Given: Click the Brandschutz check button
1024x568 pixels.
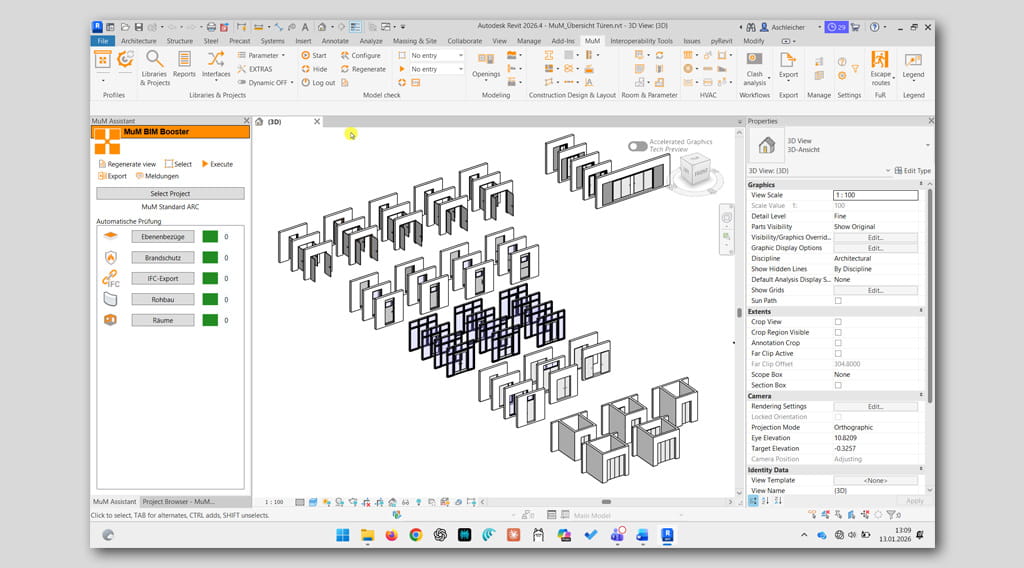Looking at the screenshot, I should coord(162,257).
